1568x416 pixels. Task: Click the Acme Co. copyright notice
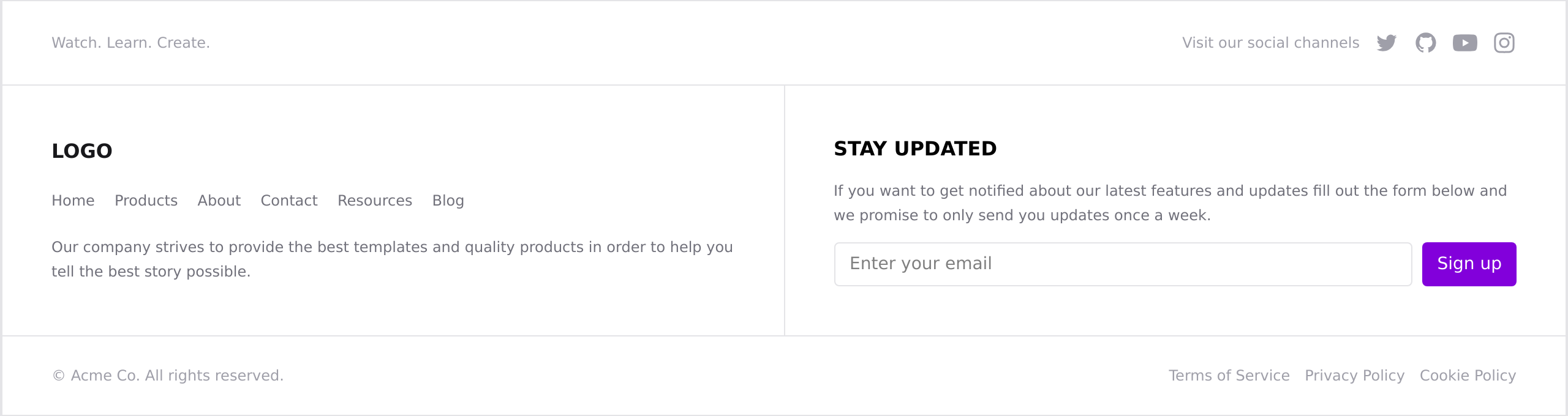click(x=168, y=376)
